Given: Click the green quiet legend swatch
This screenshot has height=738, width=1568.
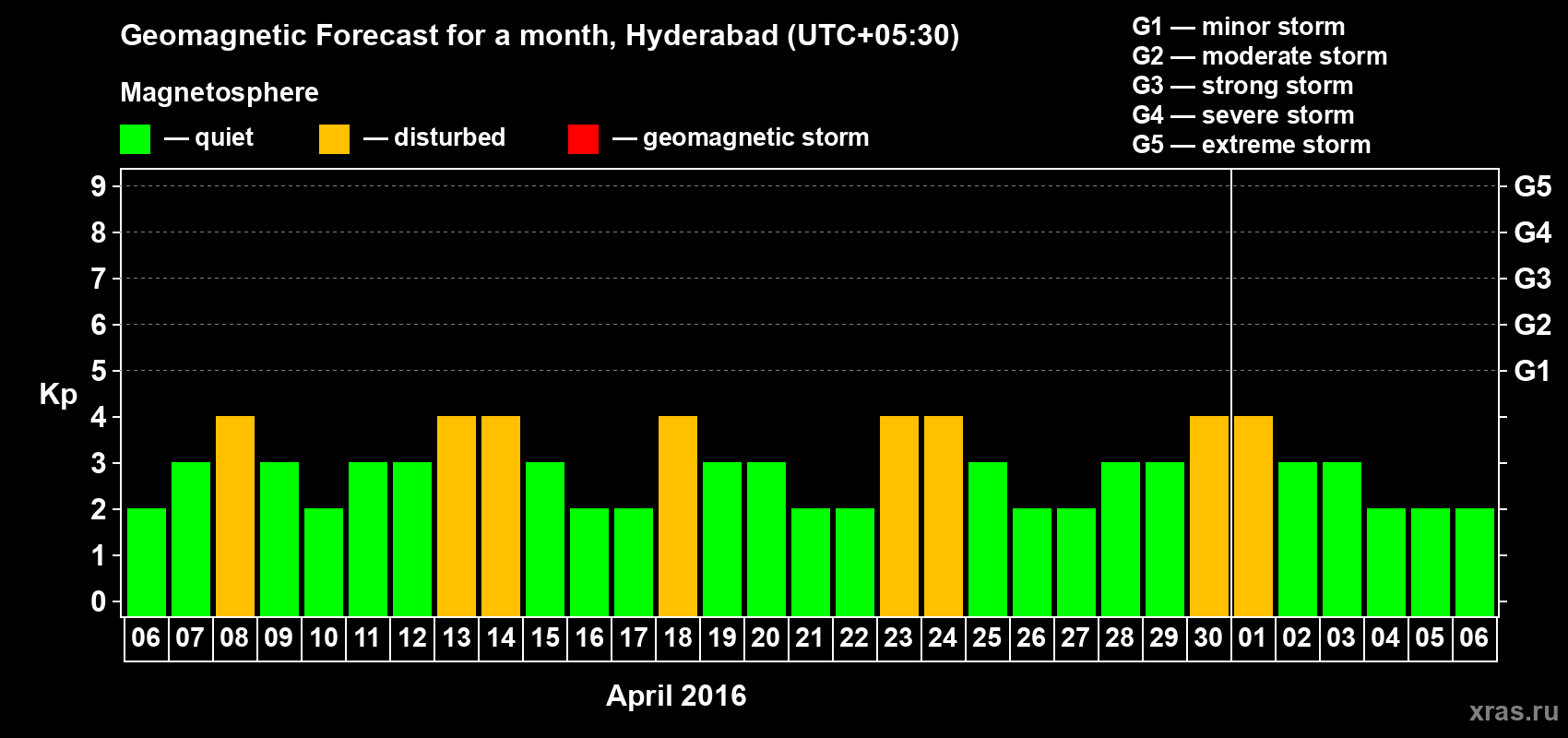Looking at the screenshot, I should pyautogui.click(x=135, y=139).
